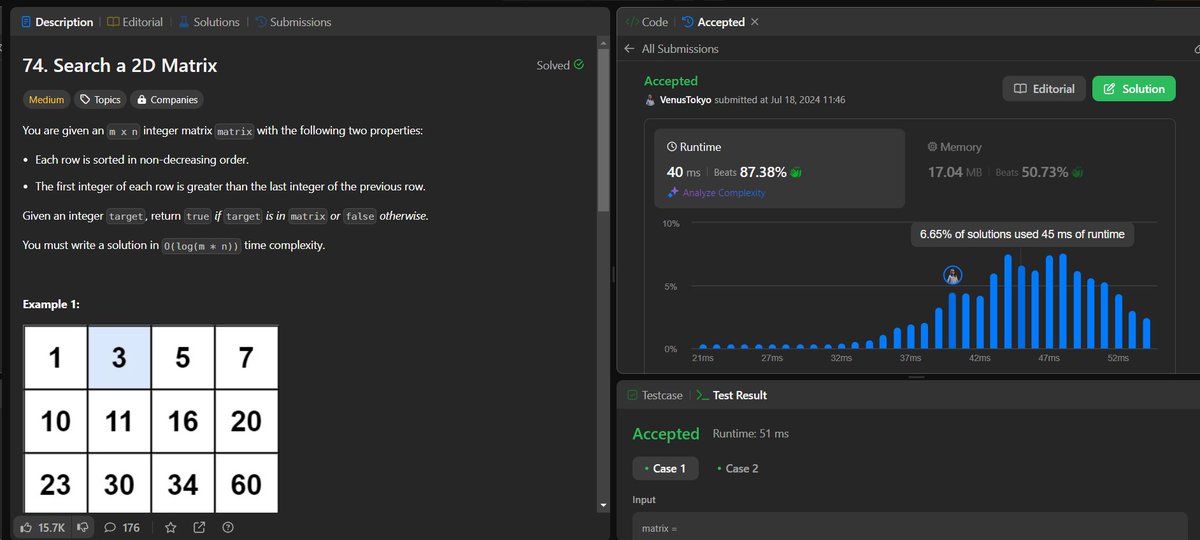Click the VenusTokyo avatar icon

pos(650,100)
